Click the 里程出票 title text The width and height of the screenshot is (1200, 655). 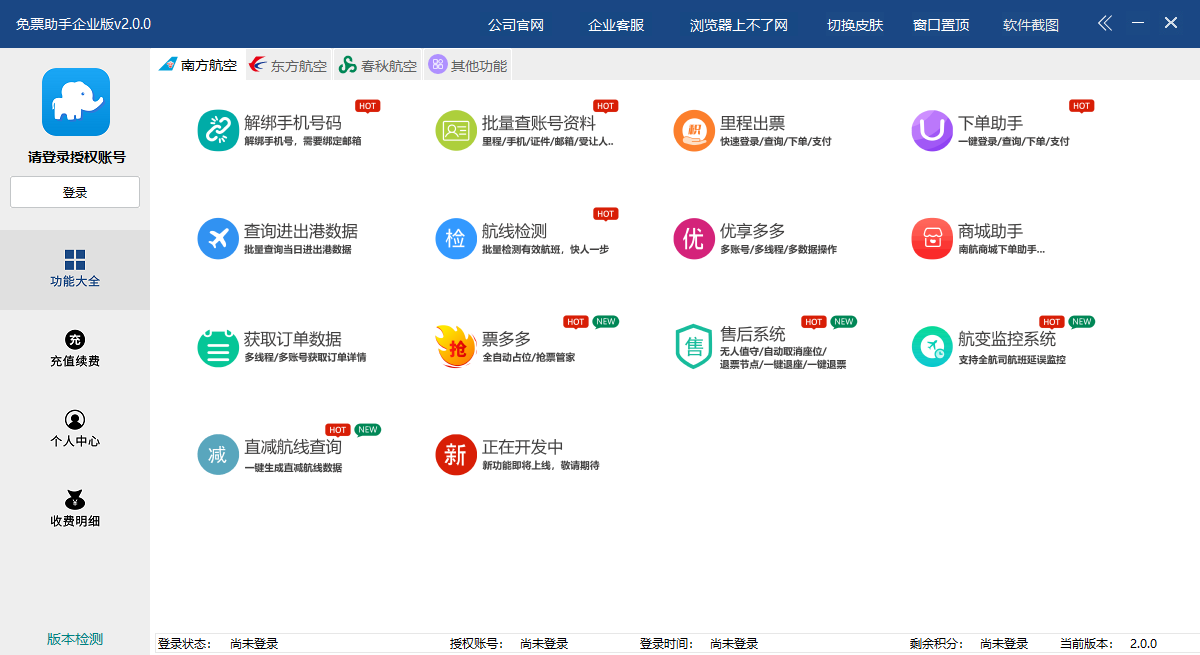752,123
